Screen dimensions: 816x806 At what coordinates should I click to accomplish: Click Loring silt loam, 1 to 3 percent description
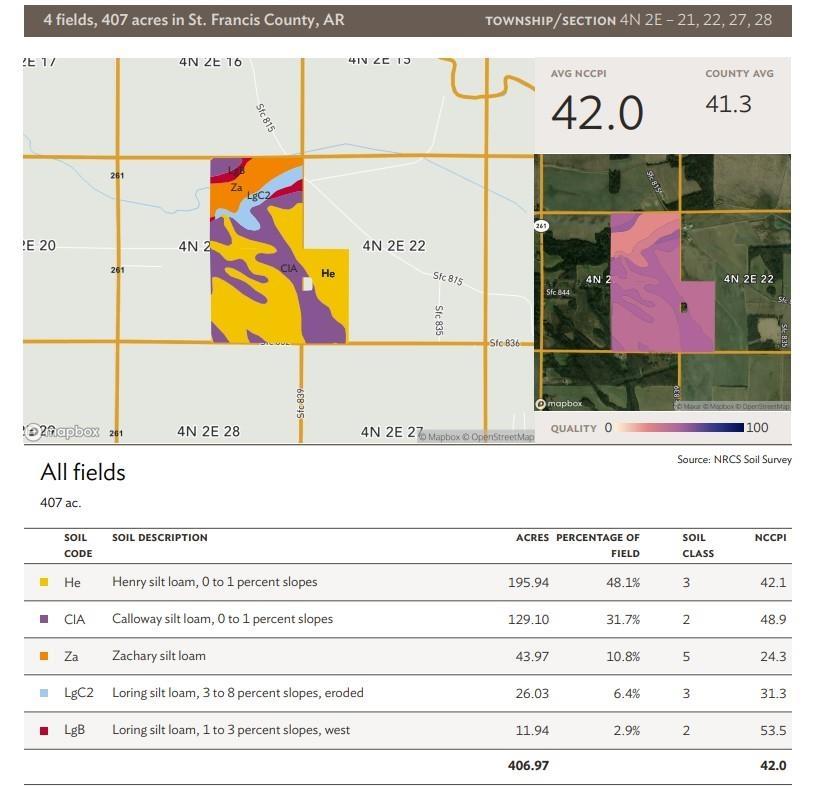click(x=231, y=730)
